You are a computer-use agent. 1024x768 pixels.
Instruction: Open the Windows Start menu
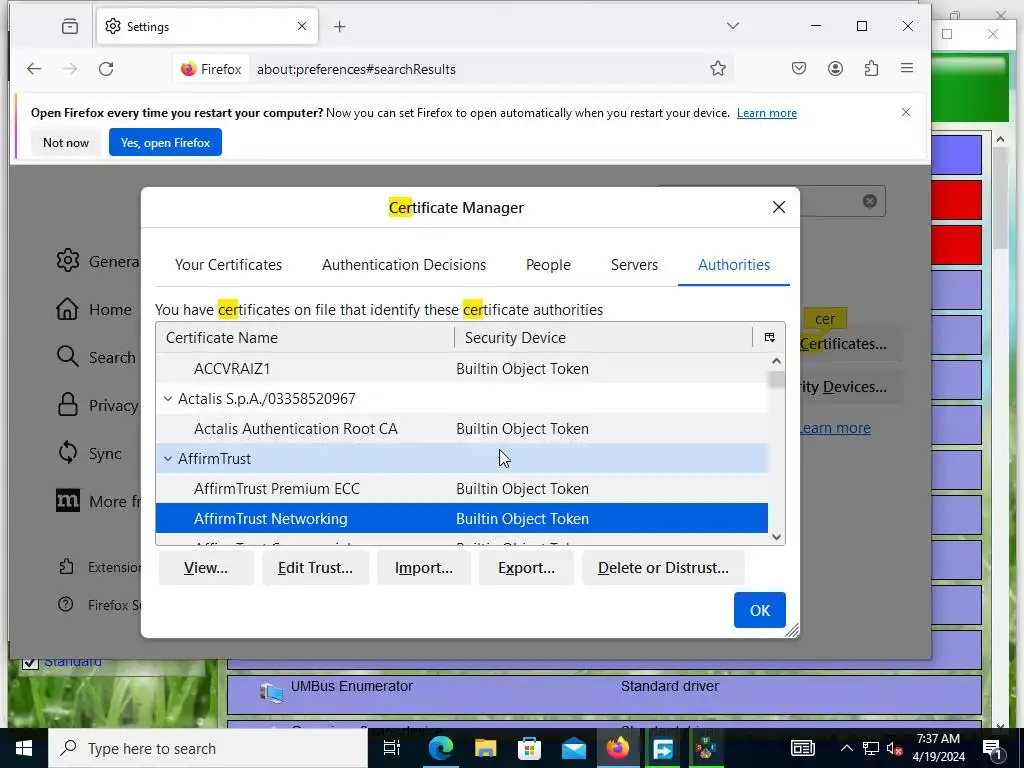[x=24, y=748]
